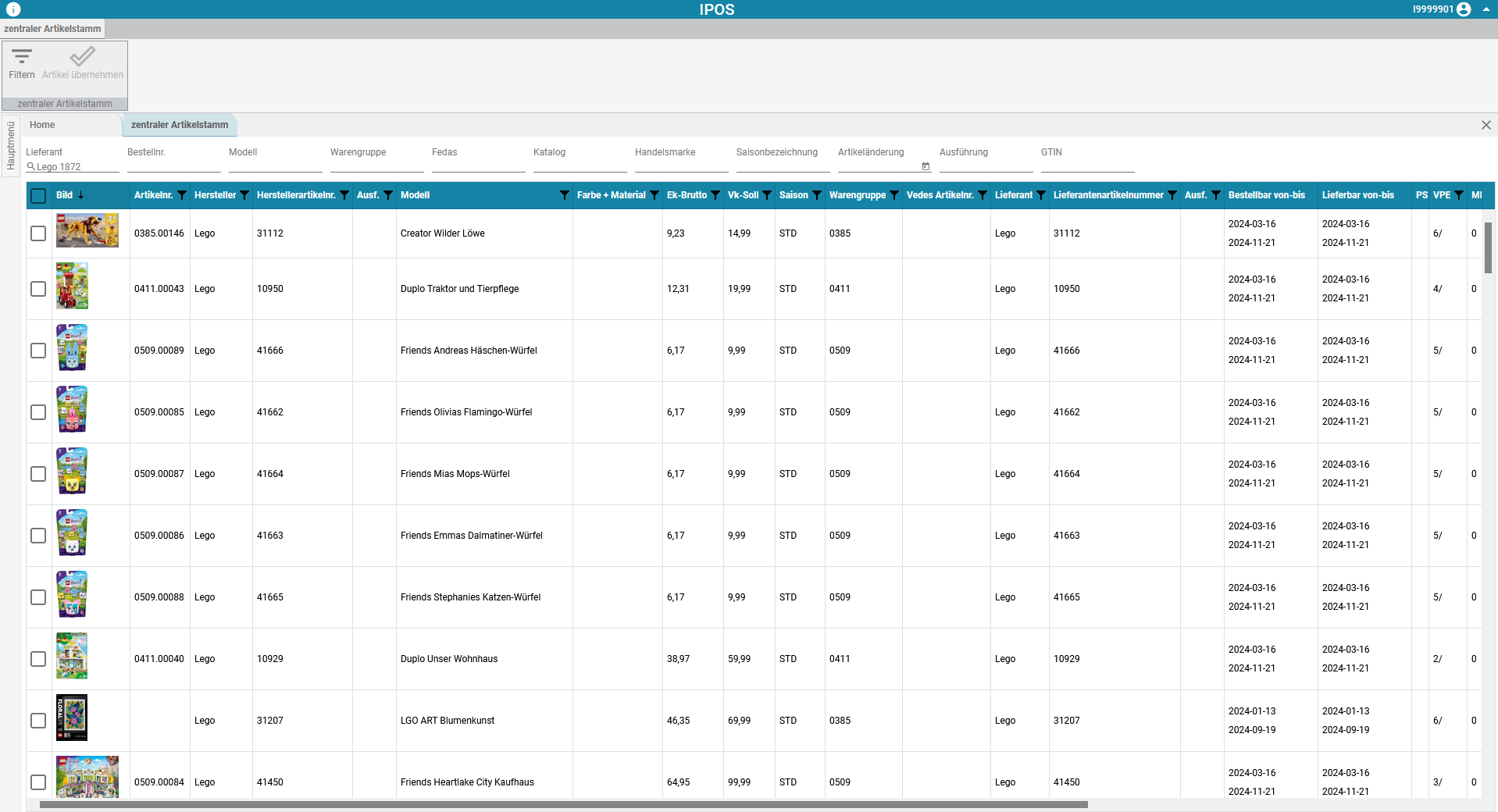Select the Artikel übernehmen checkmark icon
The width and height of the screenshot is (1498, 812).
point(82,57)
